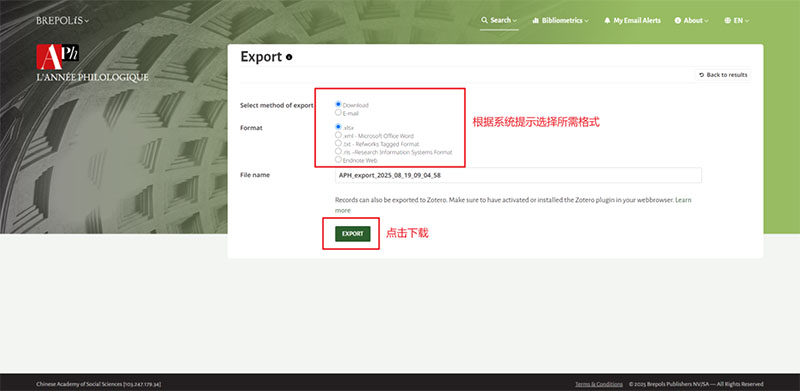Expand the About dropdown menu
This screenshot has width=800, height=391.
[692, 20]
